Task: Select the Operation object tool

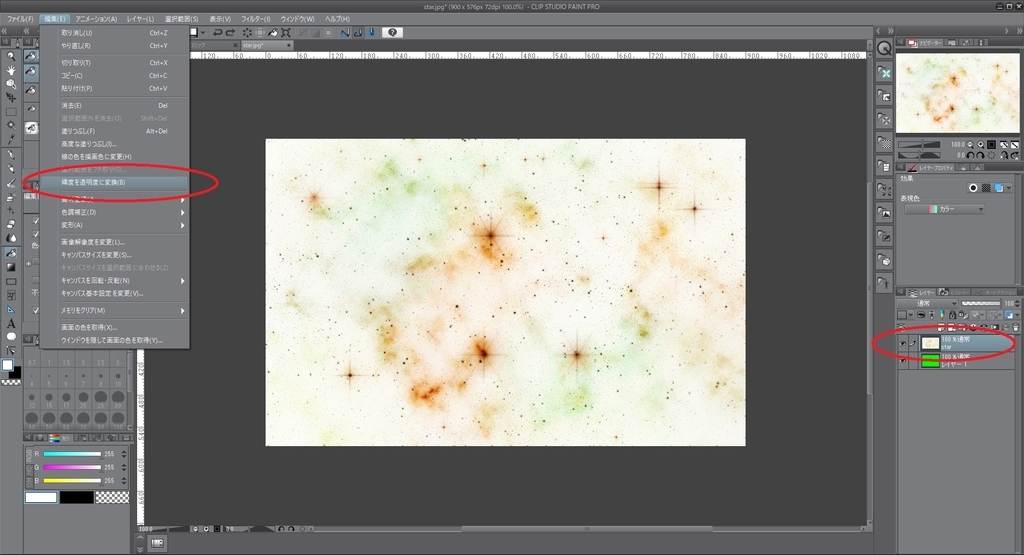Action: [11, 84]
